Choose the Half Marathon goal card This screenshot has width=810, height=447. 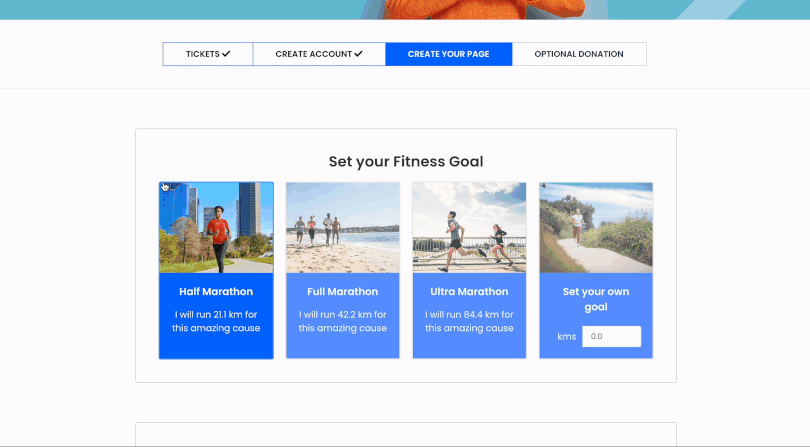click(x=216, y=270)
